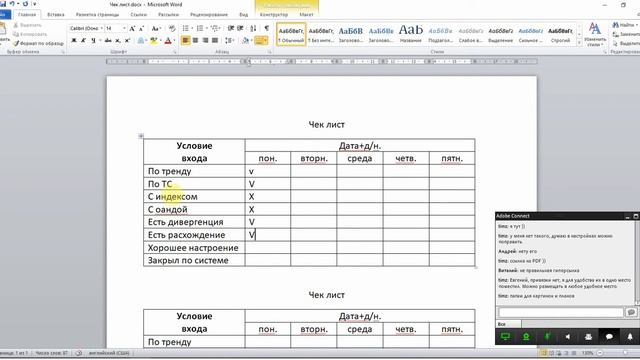This screenshot has height=360, width=640.
Task: Open the Ссылки ribbon tab
Action: point(138,15)
